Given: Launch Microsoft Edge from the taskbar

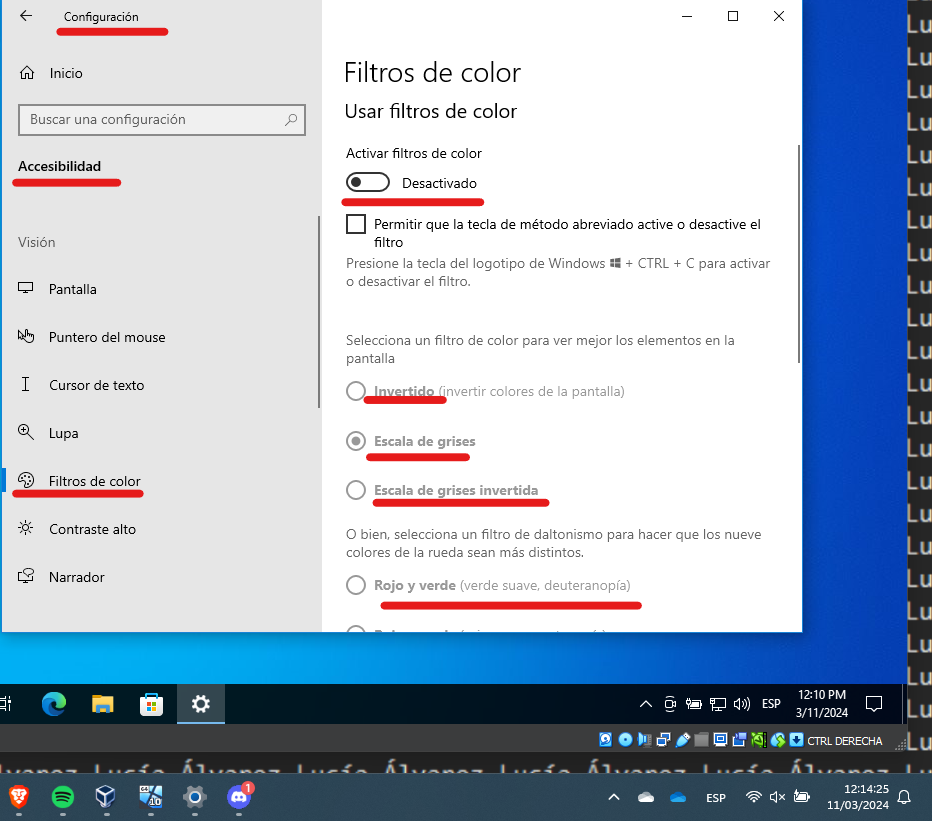Looking at the screenshot, I should click(x=53, y=704).
